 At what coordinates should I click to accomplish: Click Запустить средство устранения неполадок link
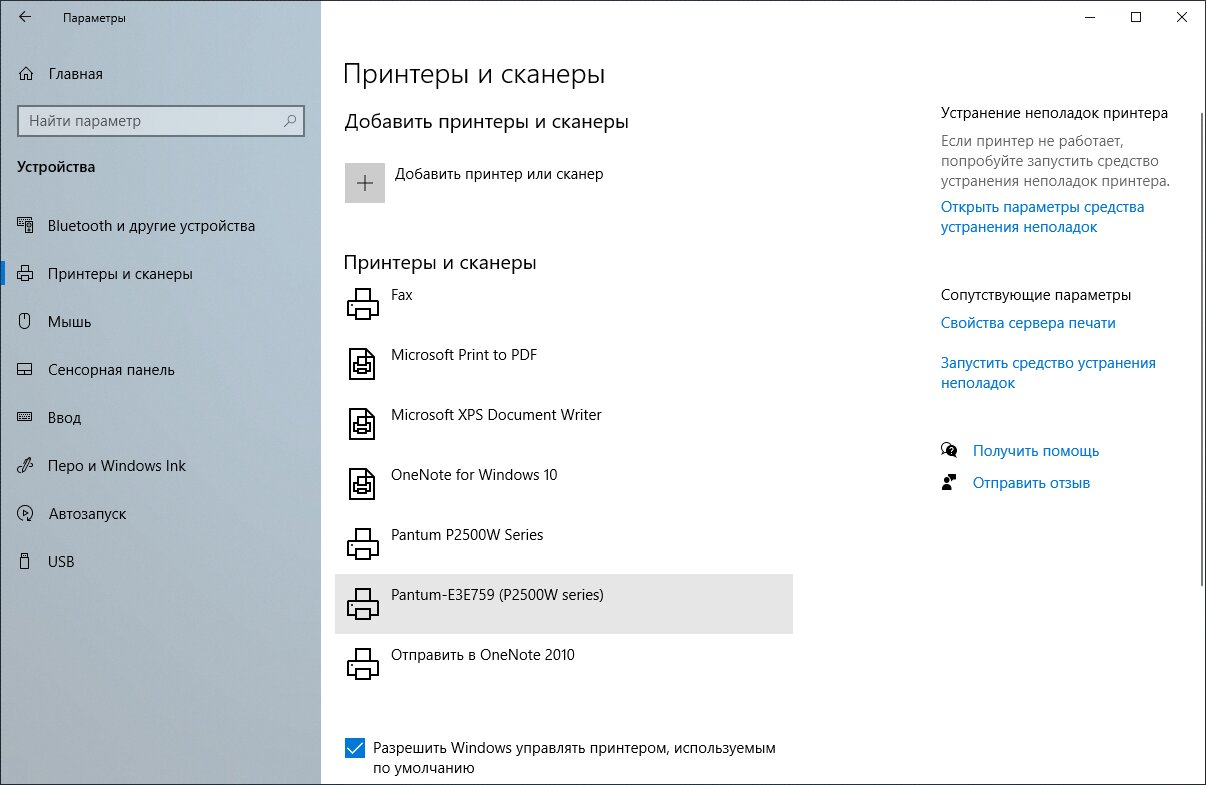pos(1048,373)
